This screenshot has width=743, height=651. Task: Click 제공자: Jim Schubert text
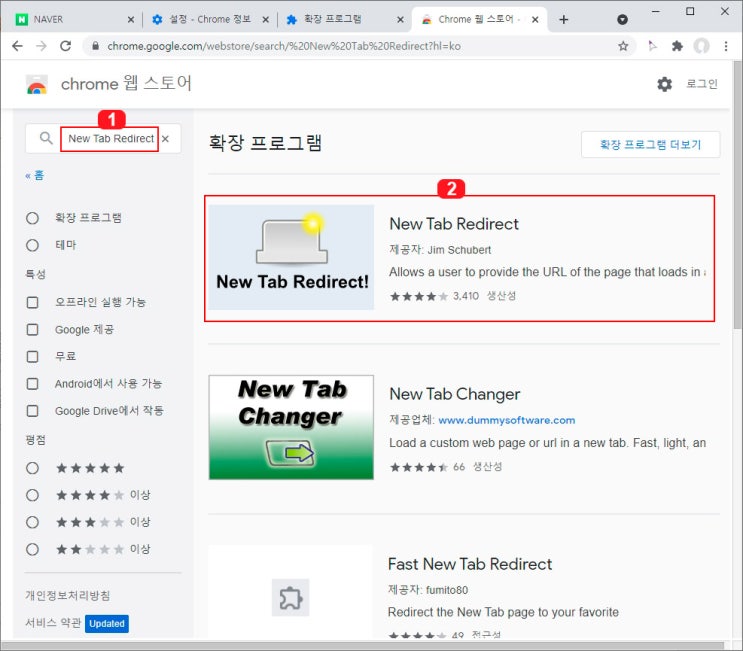pyautogui.click(x=440, y=250)
